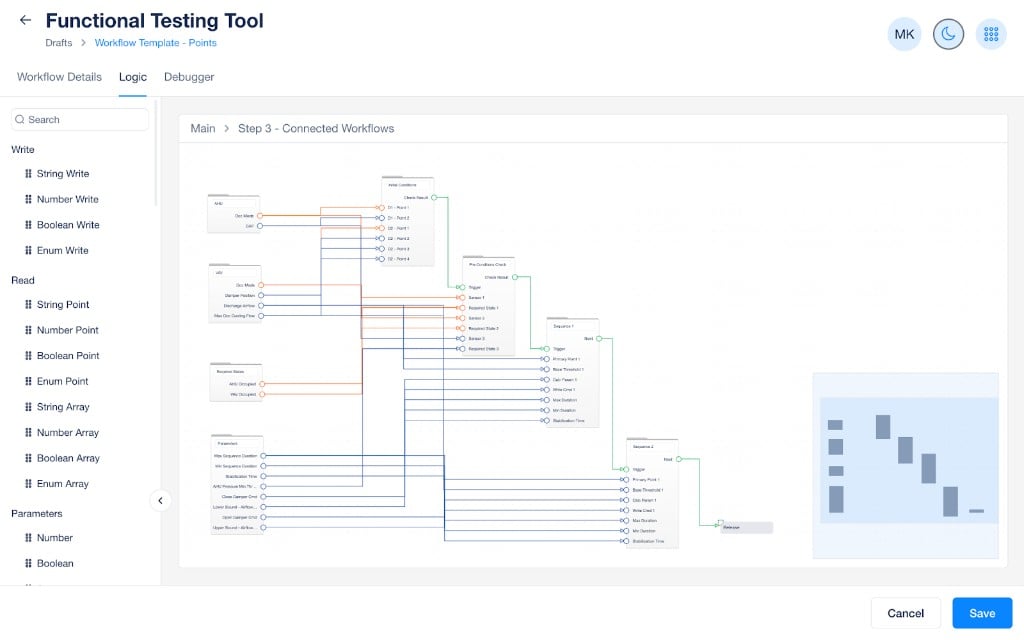Grab the drag handle for Number Point
Screen dimensions: 1024x640
(x=28, y=330)
